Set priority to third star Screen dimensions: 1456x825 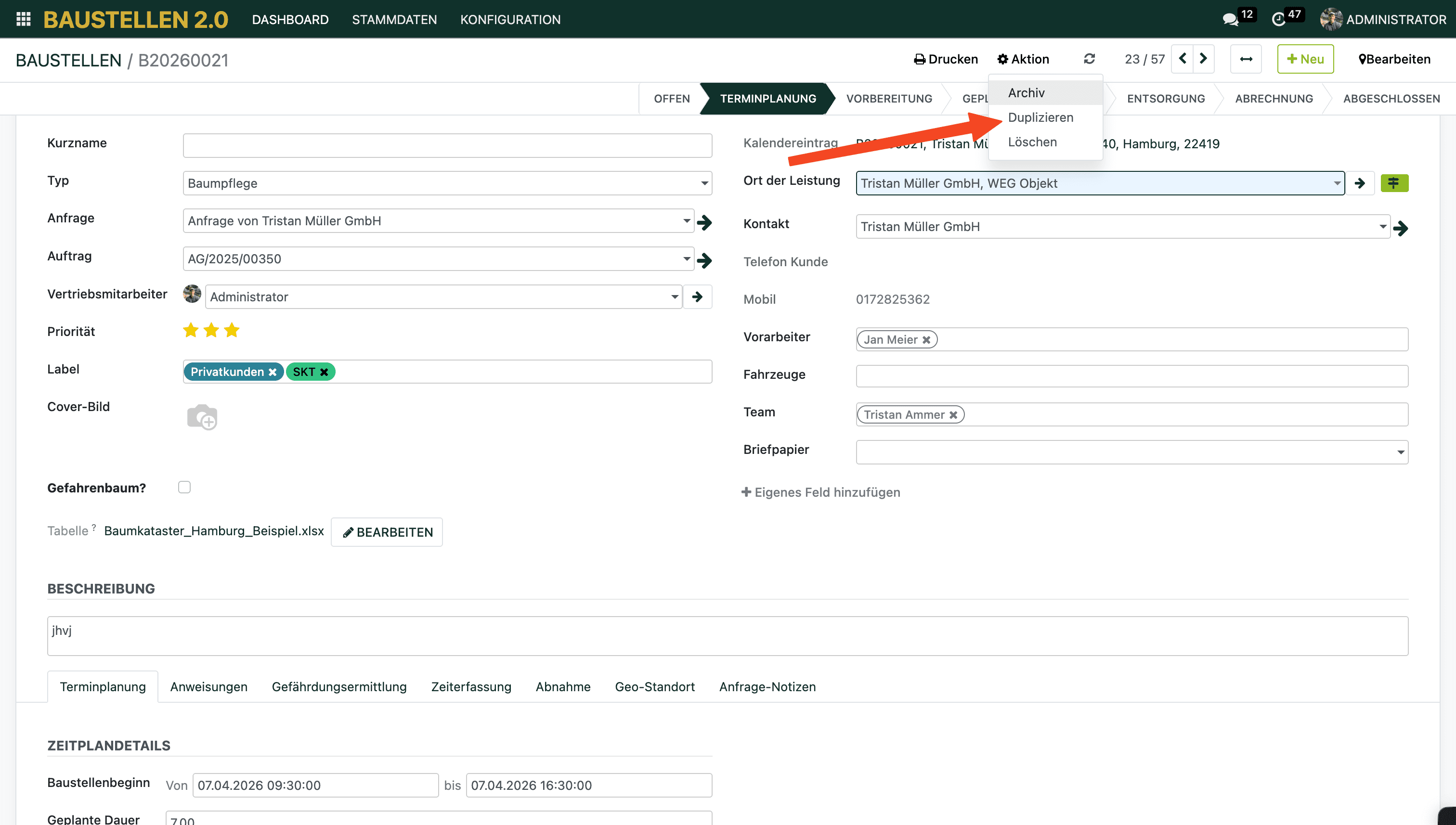(x=232, y=330)
